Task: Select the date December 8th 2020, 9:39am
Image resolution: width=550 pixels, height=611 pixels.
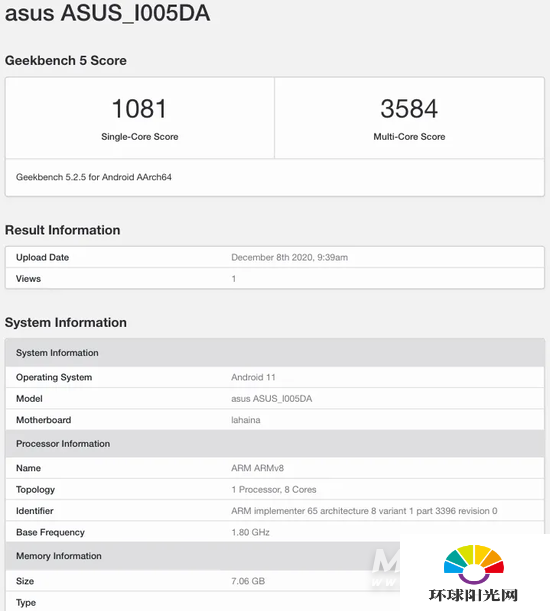Action: point(289,257)
